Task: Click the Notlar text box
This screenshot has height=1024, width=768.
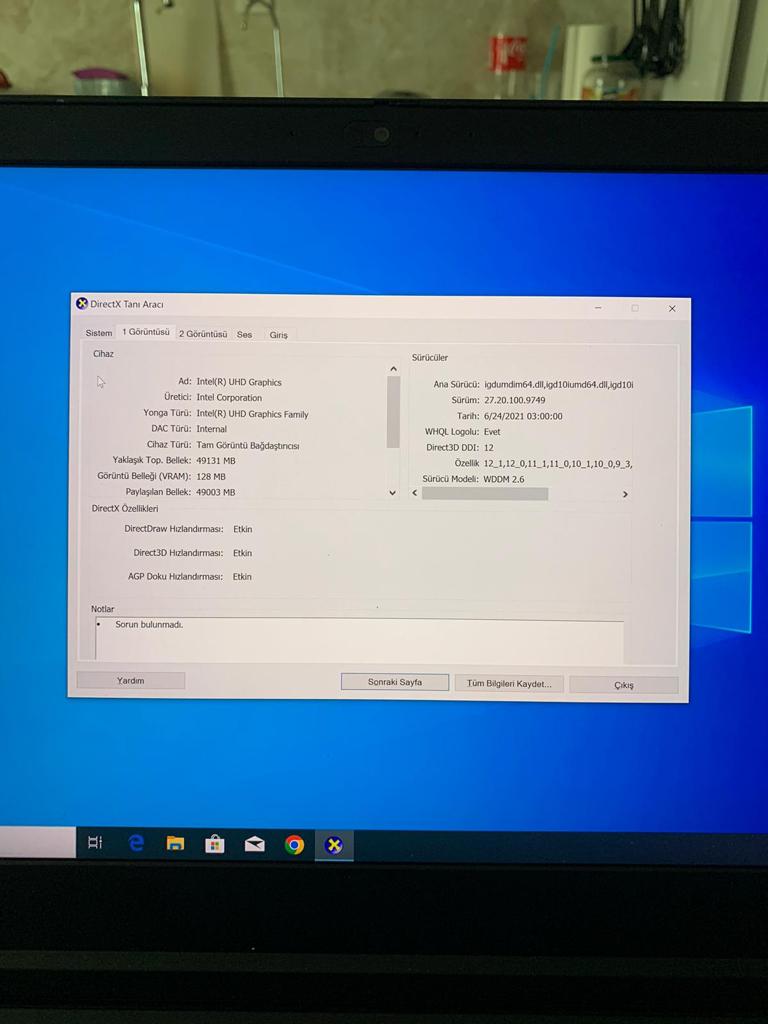Action: (359, 639)
